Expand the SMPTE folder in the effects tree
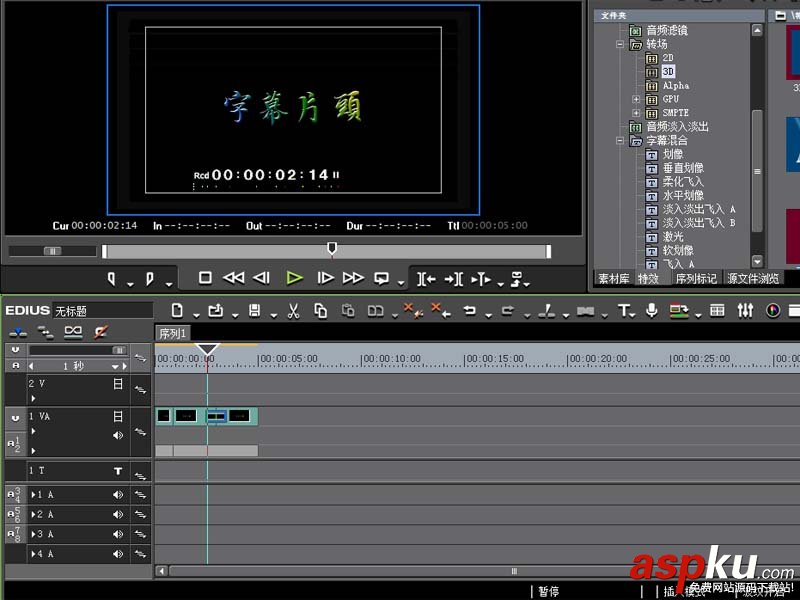The width and height of the screenshot is (800, 600). point(636,111)
